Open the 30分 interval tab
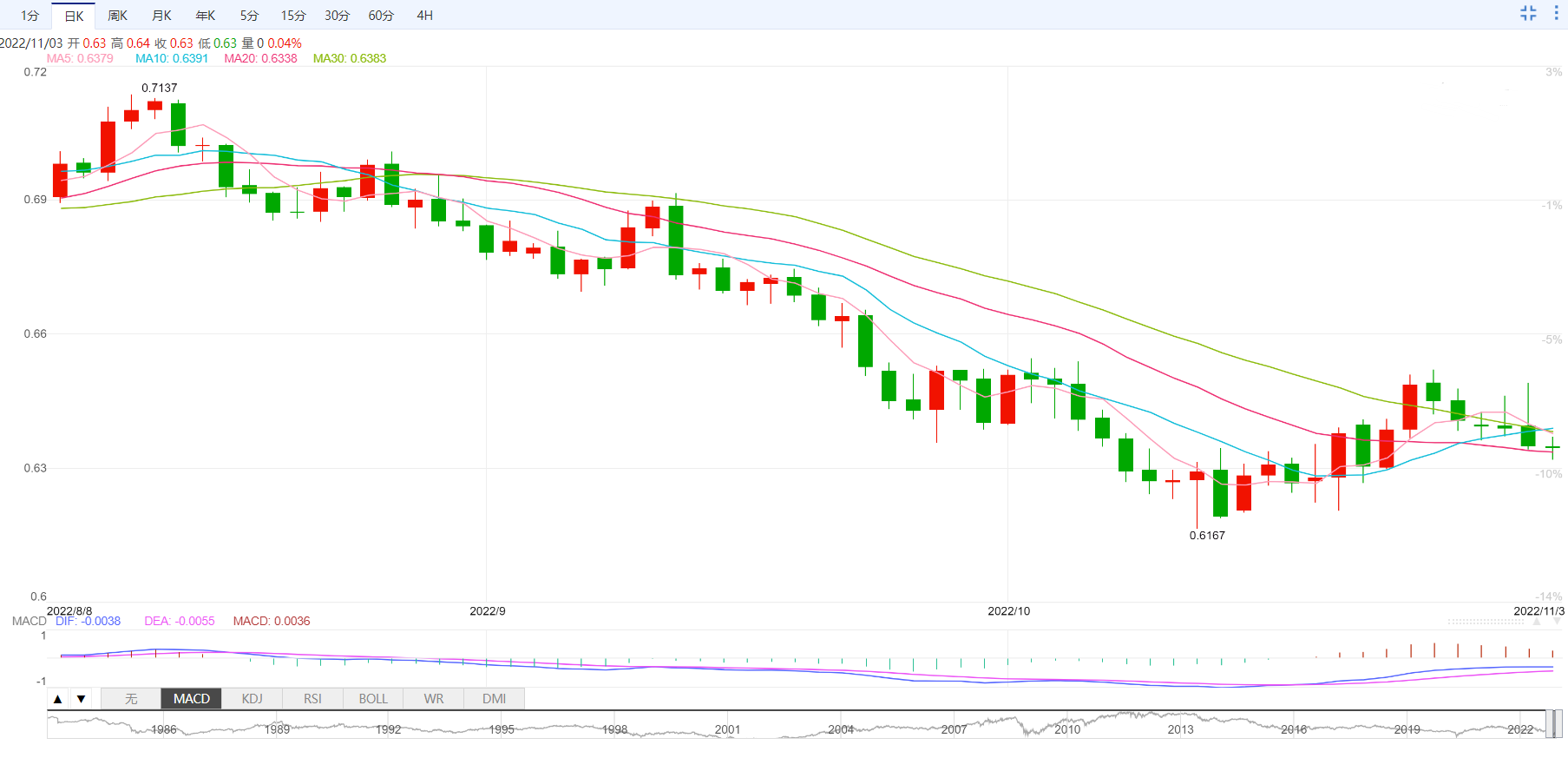 [x=337, y=16]
